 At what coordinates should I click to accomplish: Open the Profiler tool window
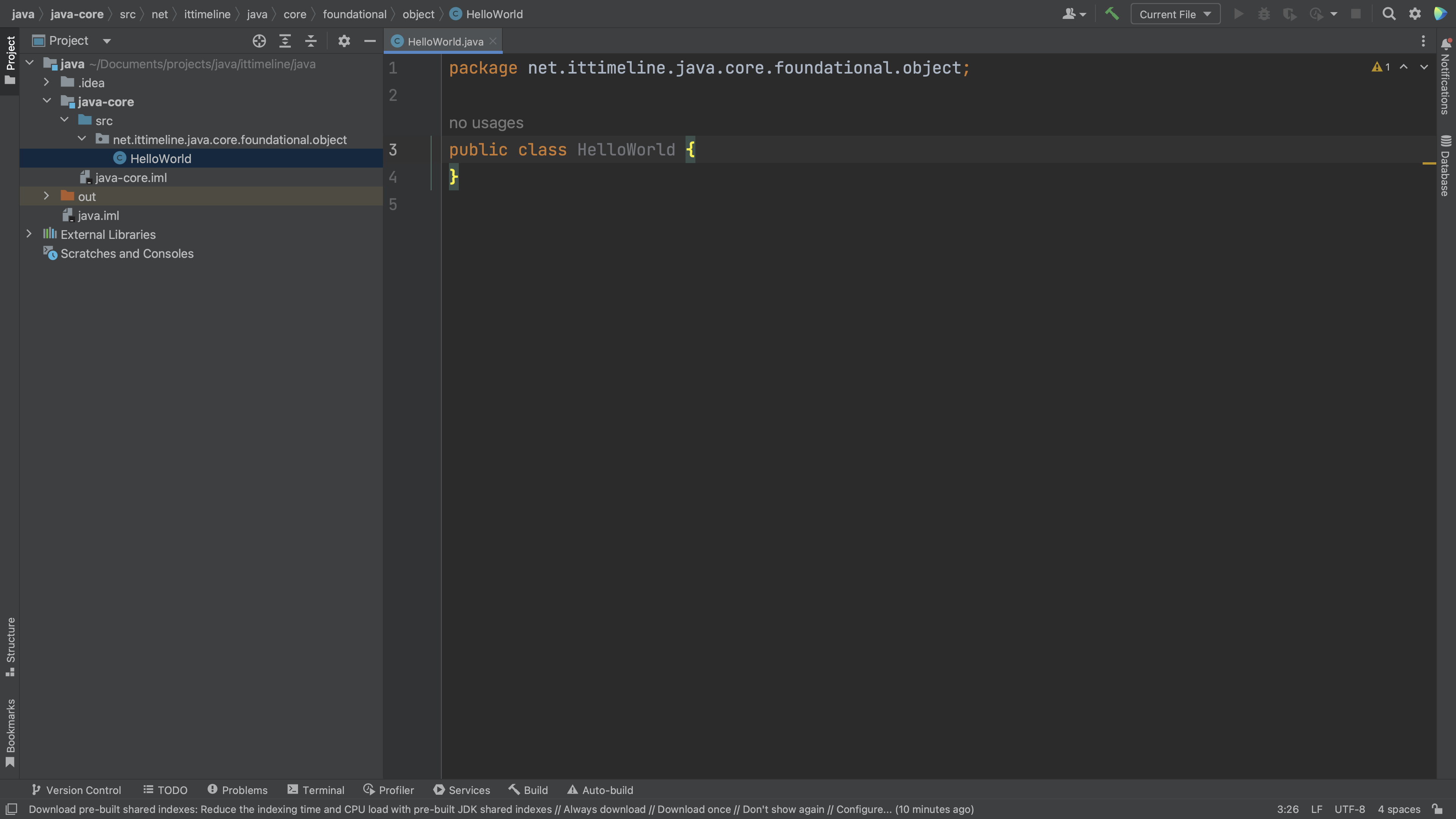coord(388,789)
